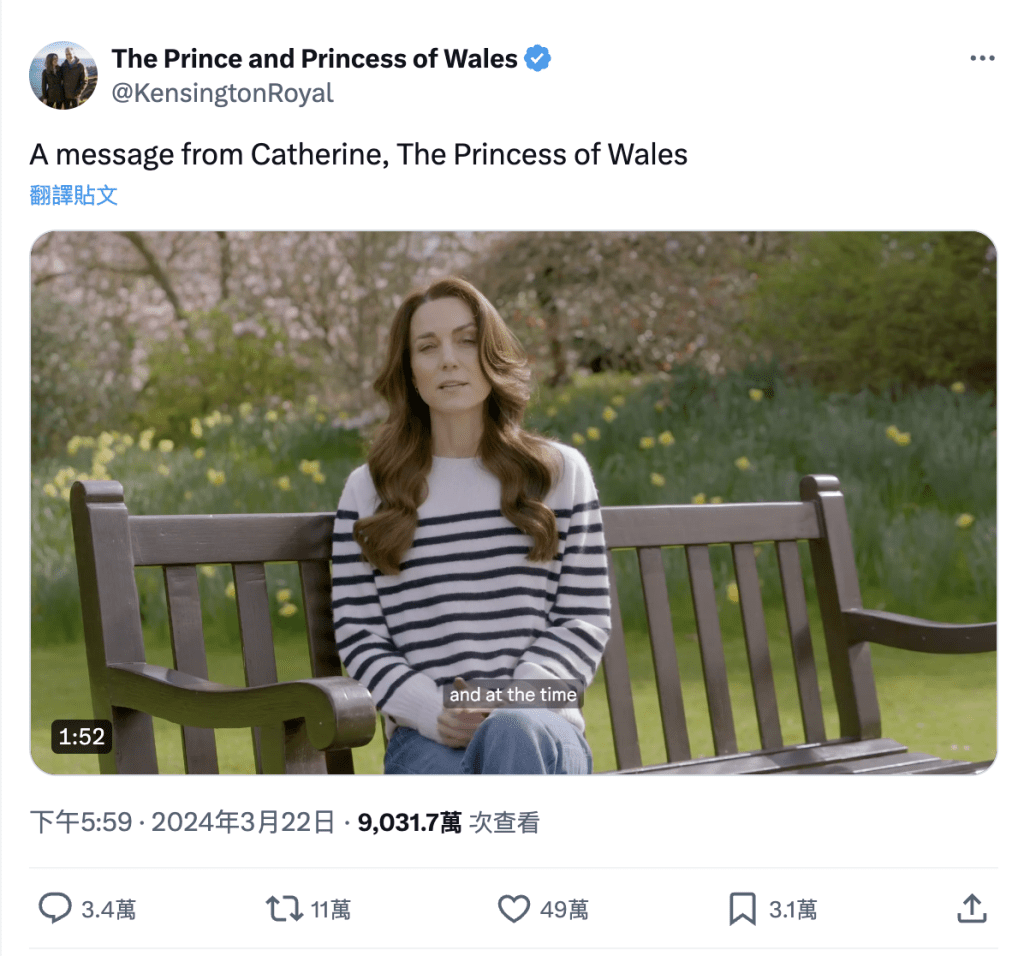1024x956 pixels.
Task: Click the reply speech bubble icon
Action: tap(55, 908)
